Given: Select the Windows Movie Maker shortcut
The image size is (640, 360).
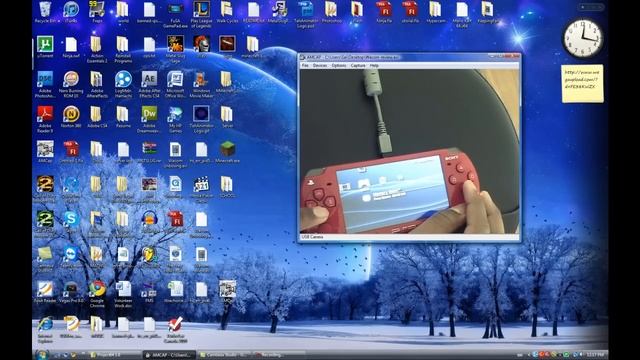Looking at the screenshot, I should click(201, 84).
